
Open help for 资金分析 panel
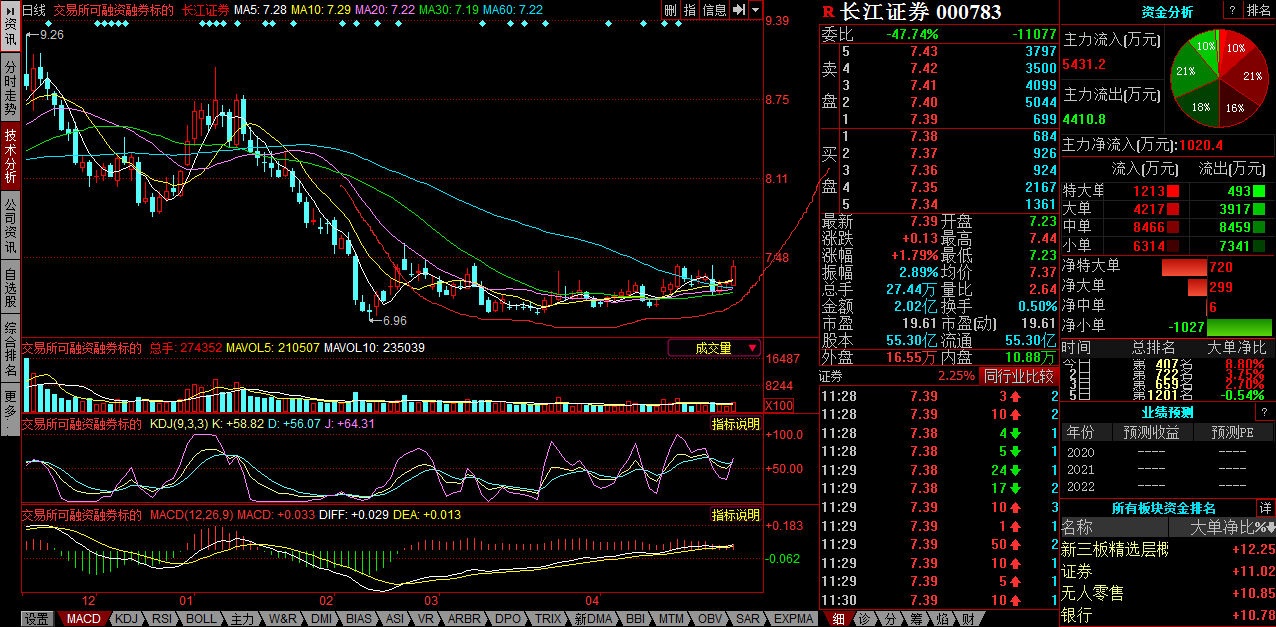tap(1232, 10)
